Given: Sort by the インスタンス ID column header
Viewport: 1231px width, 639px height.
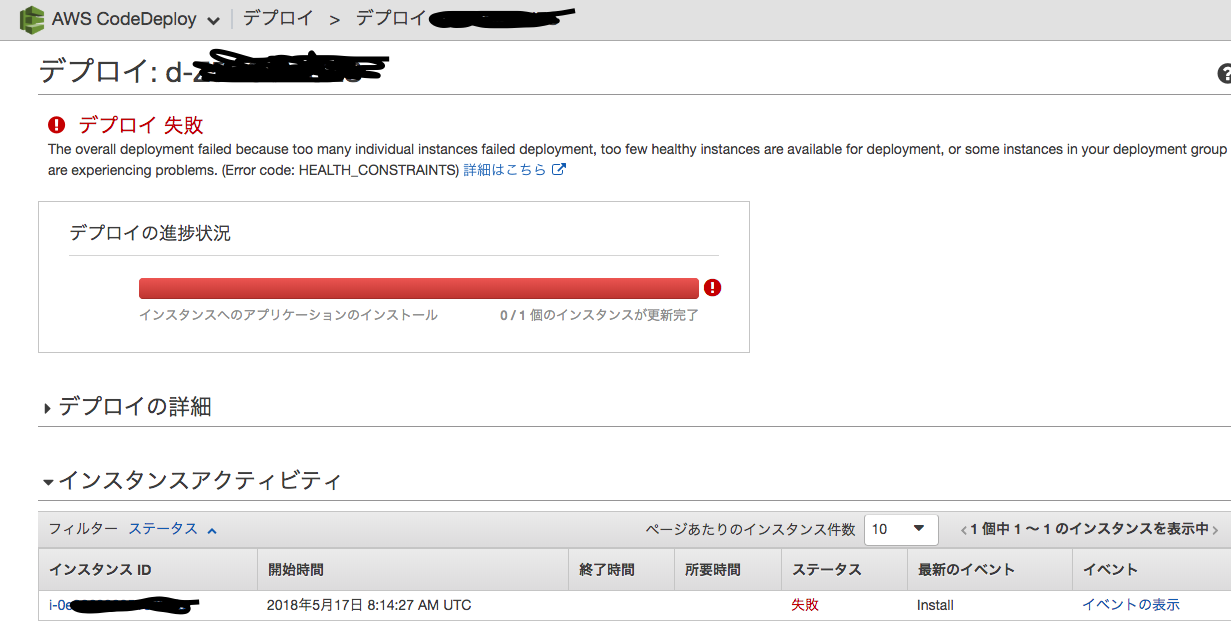Looking at the screenshot, I should point(102,569).
